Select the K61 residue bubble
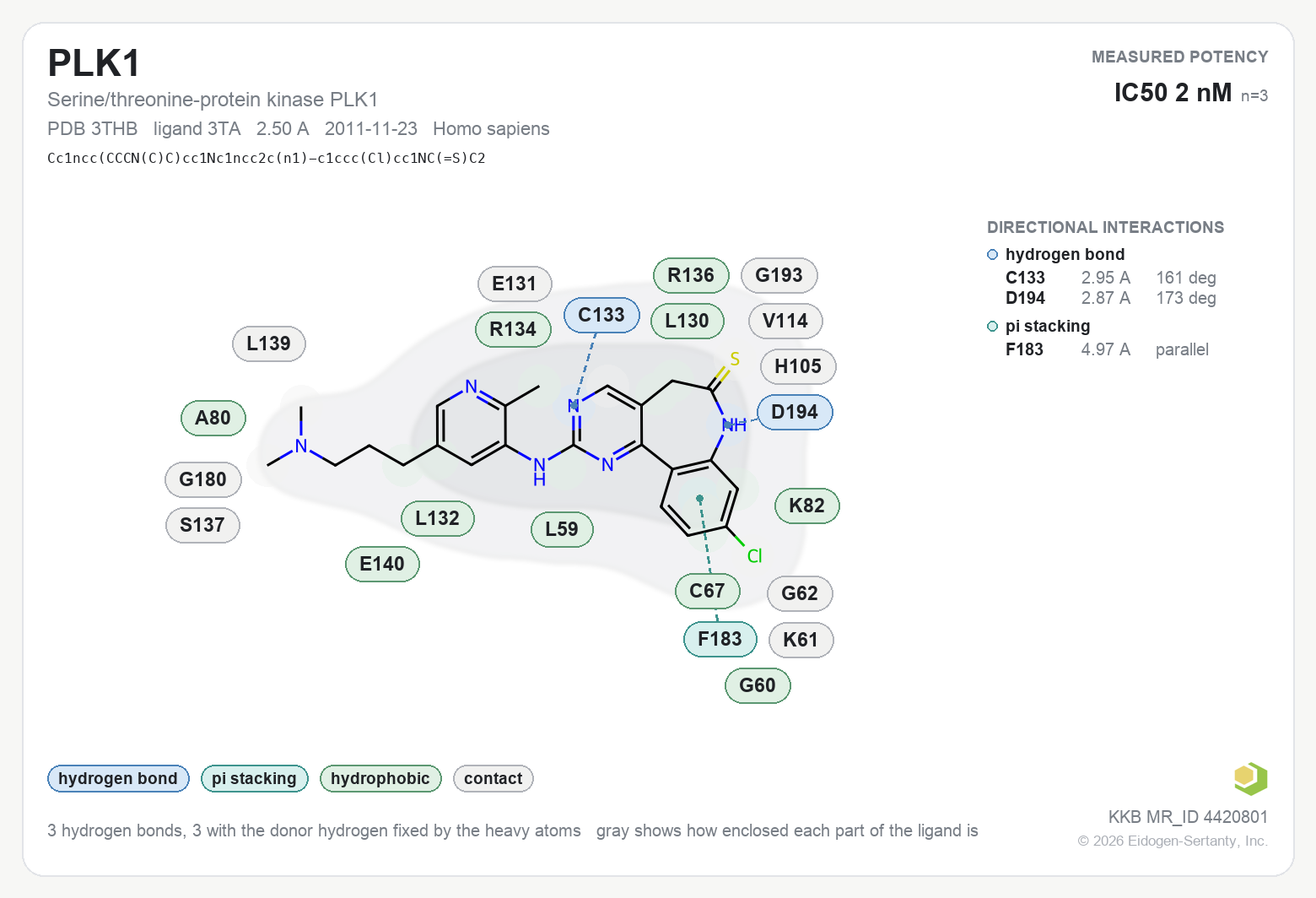The image size is (1316, 898). point(801,640)
